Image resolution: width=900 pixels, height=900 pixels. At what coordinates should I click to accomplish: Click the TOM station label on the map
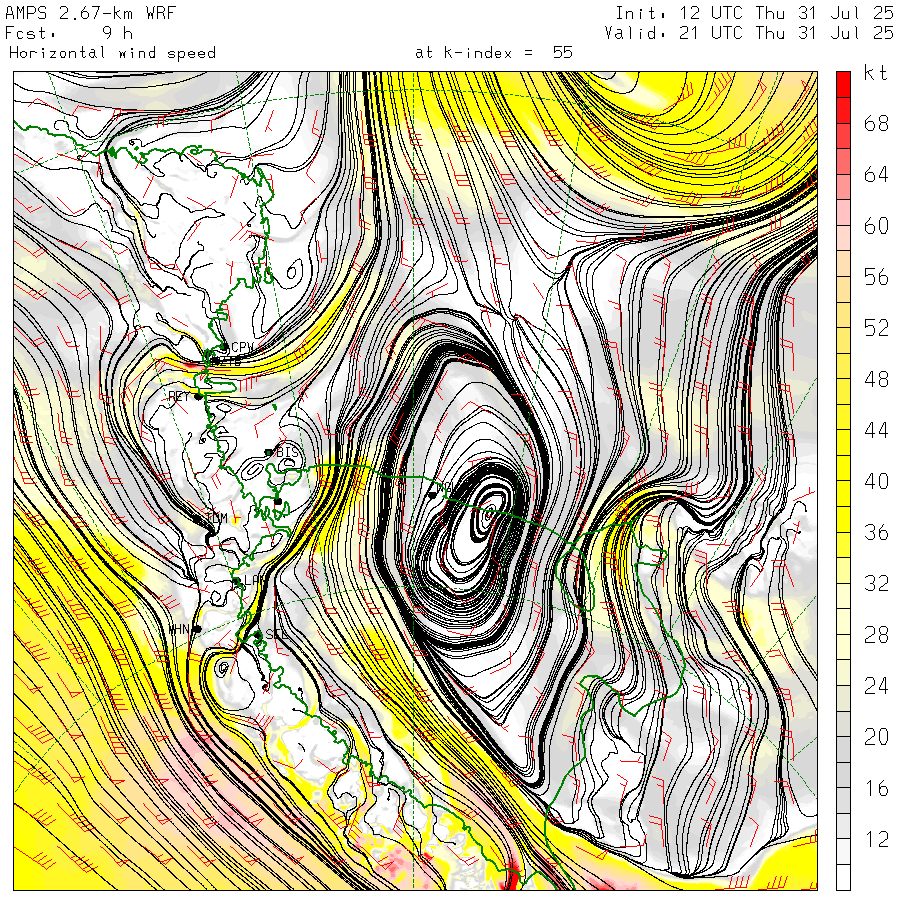tap(217, 518)
